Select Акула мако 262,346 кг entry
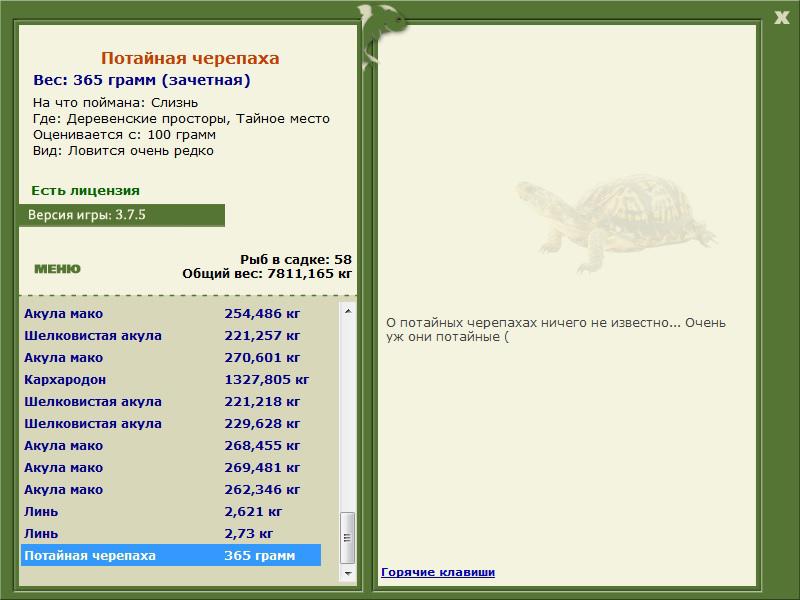The width and height of the screenshot is (800, 600). (171, 489)
